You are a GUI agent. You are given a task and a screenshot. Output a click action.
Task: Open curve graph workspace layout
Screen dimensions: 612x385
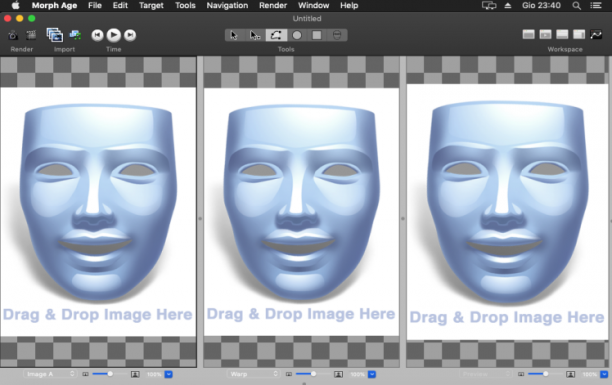click(596, 35)
